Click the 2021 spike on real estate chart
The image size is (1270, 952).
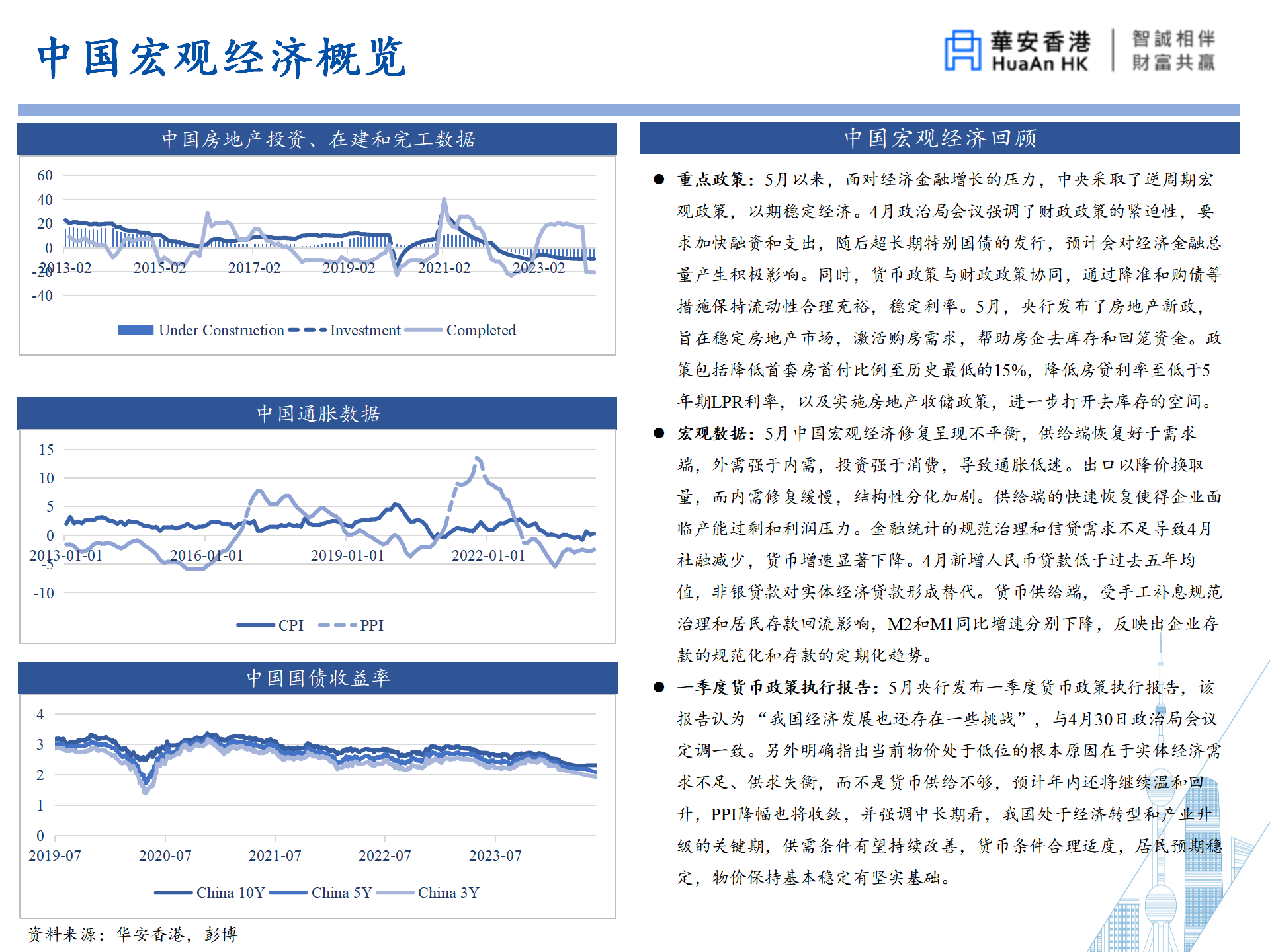click(x=444, y=200)
